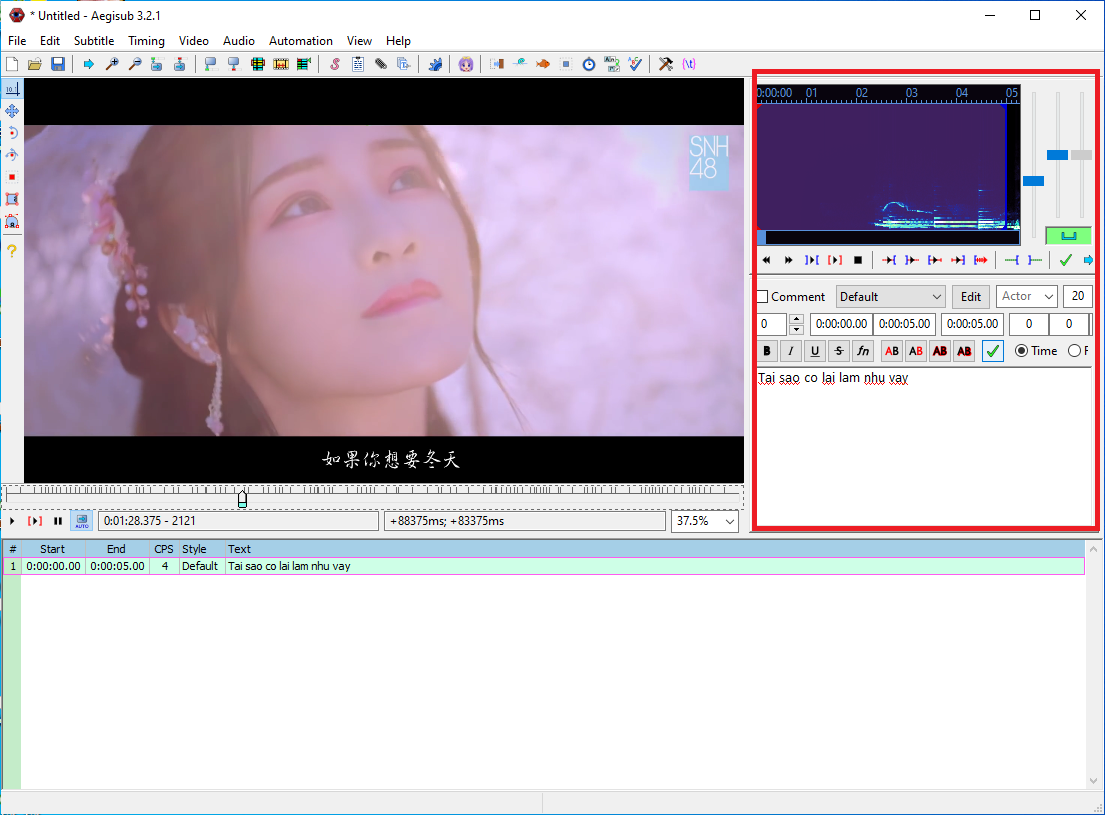Click the video seek bar slider handle
Viewport: 1105px width, 815px height.
pos(242,498)
